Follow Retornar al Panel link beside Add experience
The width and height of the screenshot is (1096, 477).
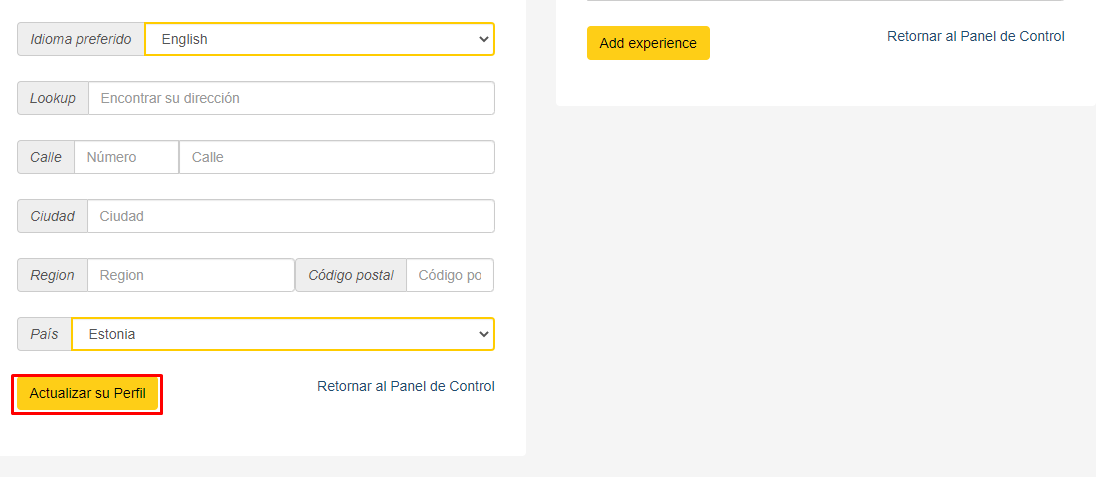coord(976,36)
